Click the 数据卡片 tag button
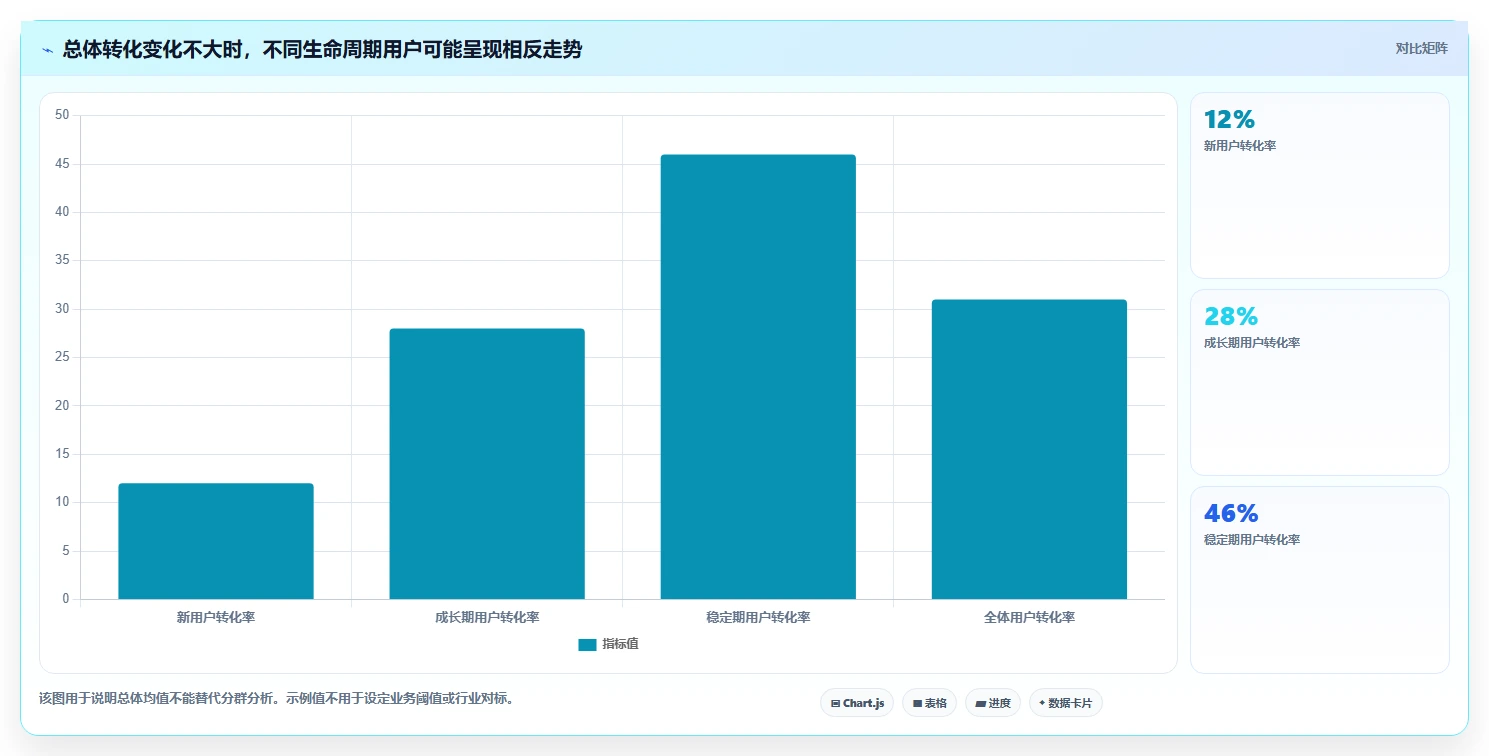Image resolution: width=1489 pixels, height=756 pixels. point(1065,703)
